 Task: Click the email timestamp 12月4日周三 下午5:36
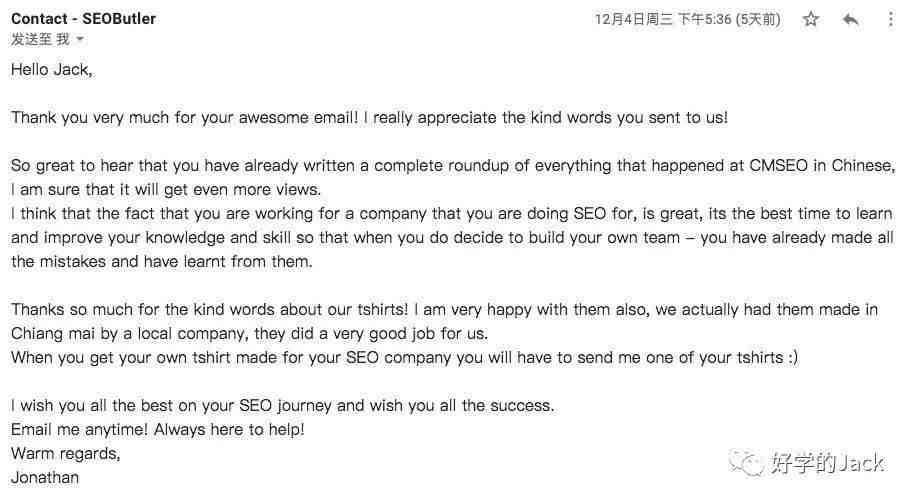[663, 20]
